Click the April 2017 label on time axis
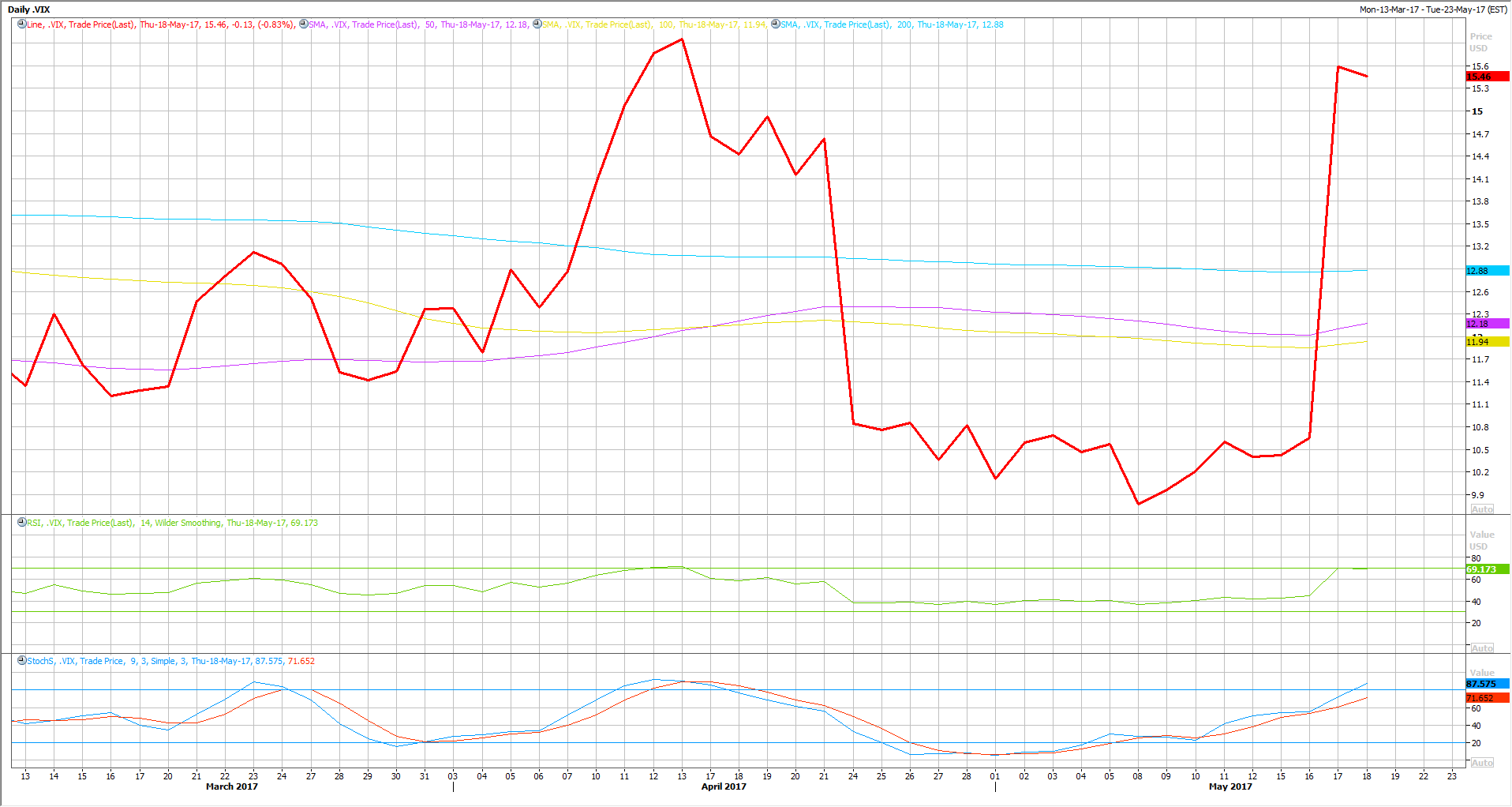This screenshot has height=807, width=1512. pyautogui.click(x=724, y=786)
